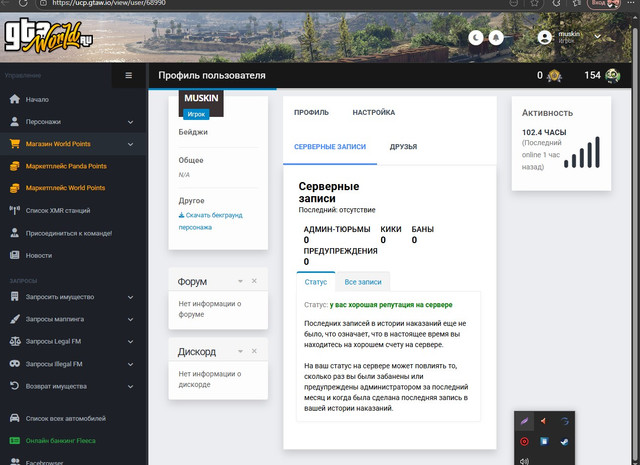Click the Персонажи person icon

pos(15,122)
